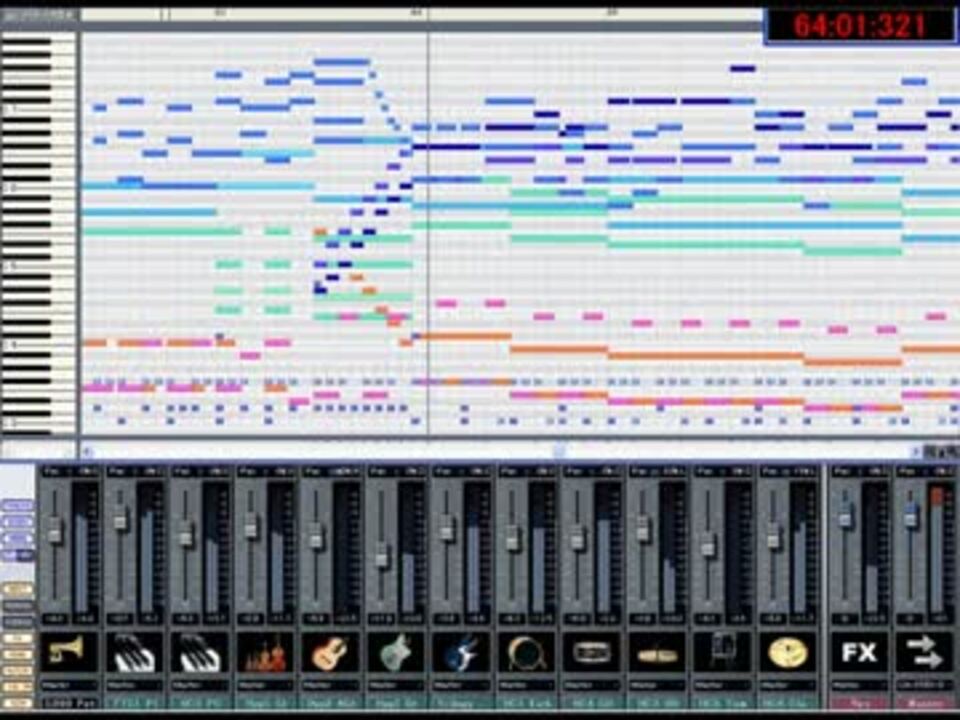Click the horizontal scrollbar thumb below piano roll
Screen dimensions: 960x720
coord(559,451)
